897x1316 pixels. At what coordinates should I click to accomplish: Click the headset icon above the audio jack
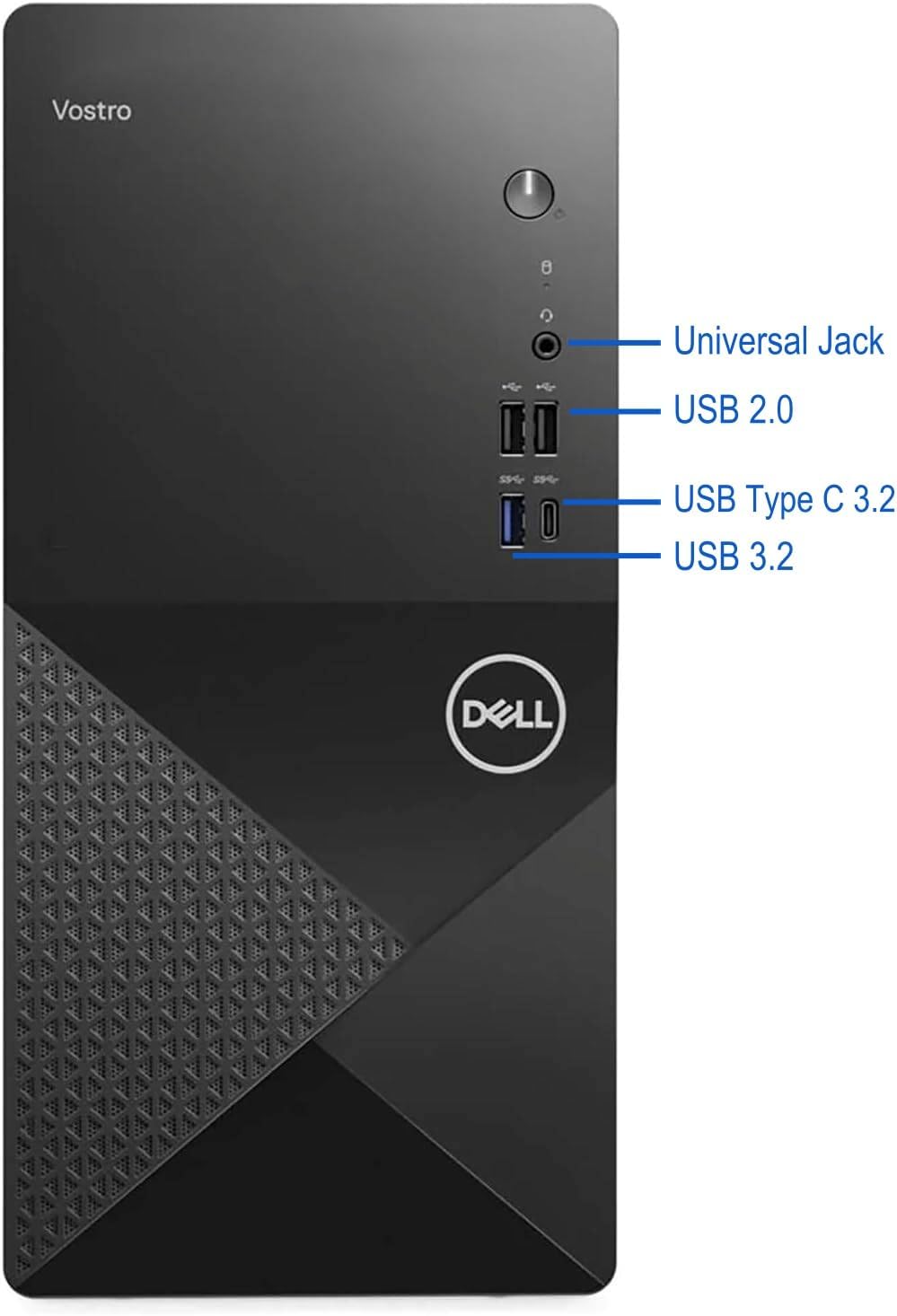coord(547,315)
